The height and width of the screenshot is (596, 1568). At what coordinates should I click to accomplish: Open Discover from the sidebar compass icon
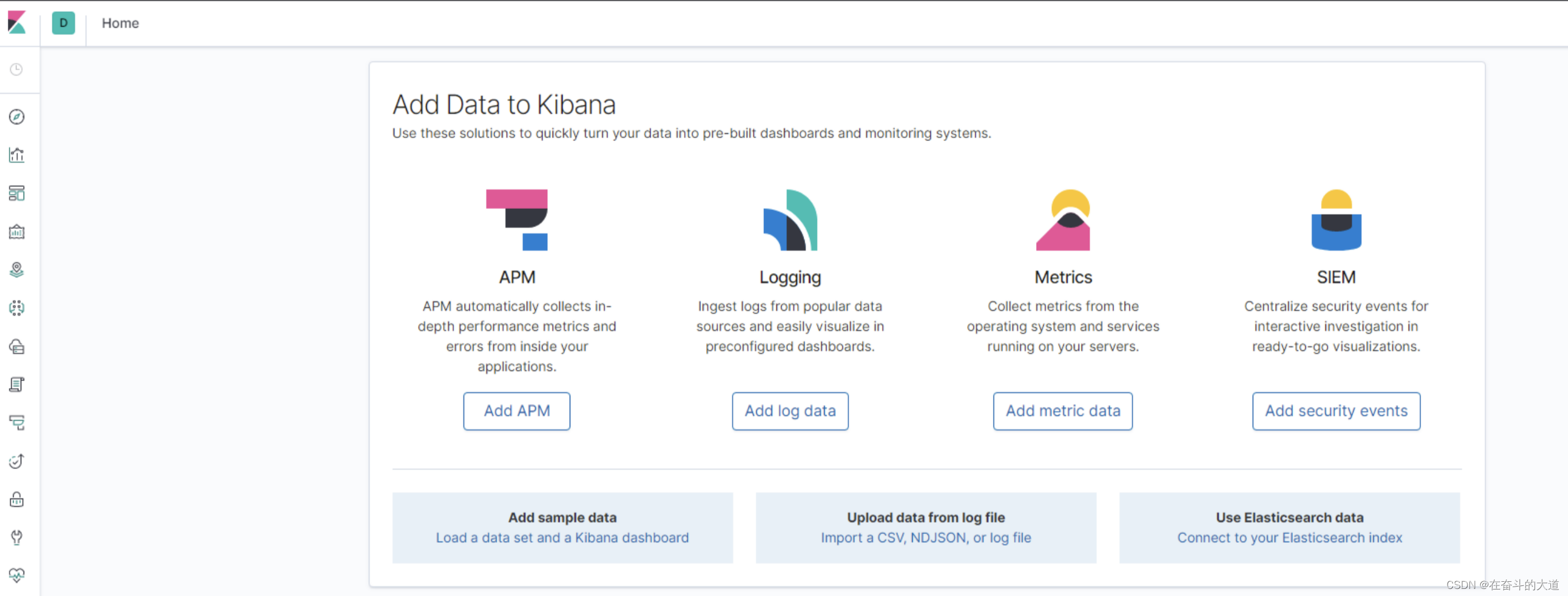pos(17,117)
